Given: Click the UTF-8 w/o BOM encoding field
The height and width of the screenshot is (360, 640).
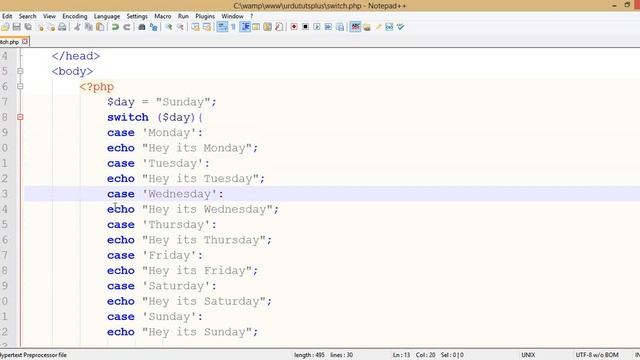Looking at the screenshot, I should [597, 355].
